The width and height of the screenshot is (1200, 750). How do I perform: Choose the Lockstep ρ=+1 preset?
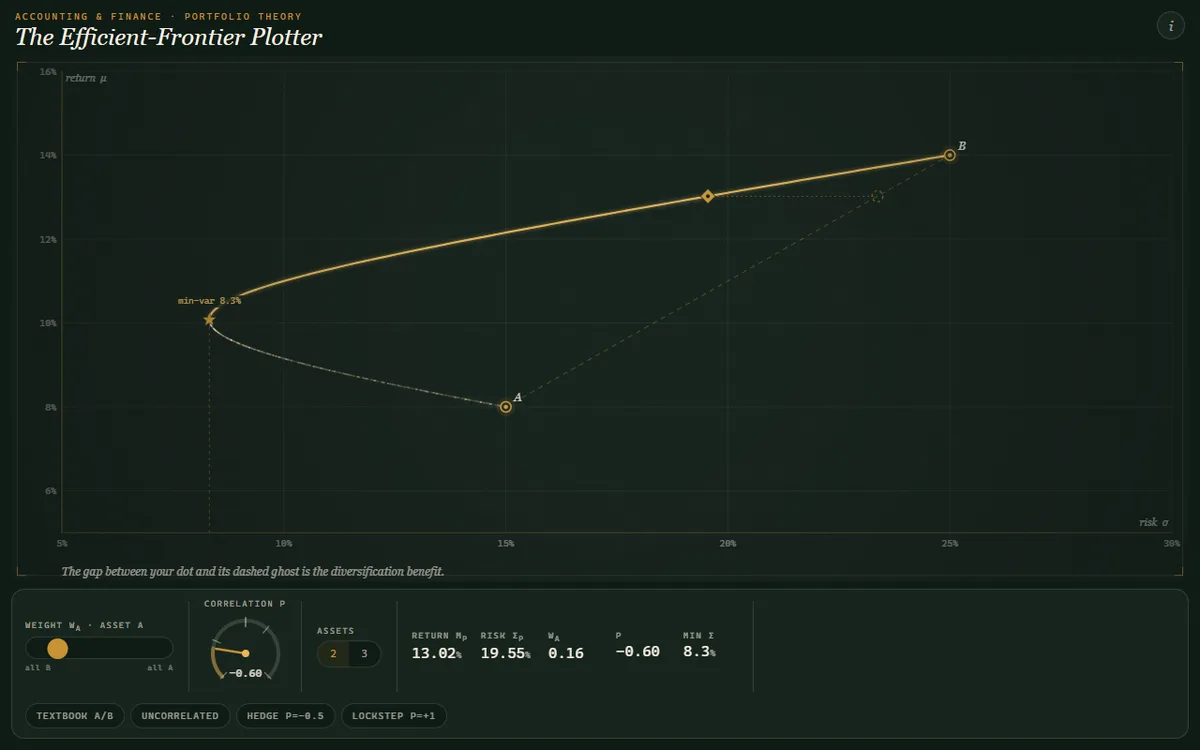pyautogui.click(x=394, y=716)
